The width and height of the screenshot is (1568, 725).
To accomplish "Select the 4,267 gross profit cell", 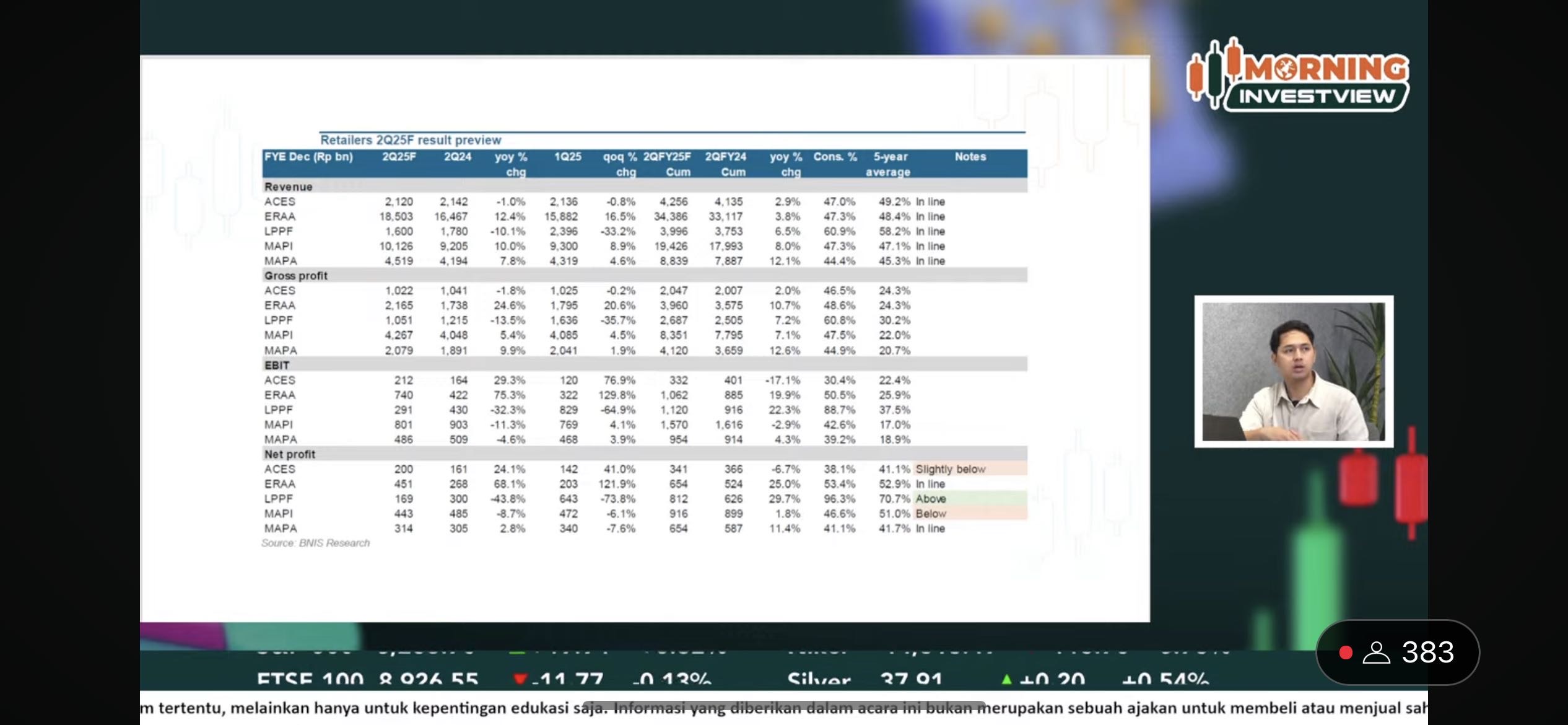I will (x=399, y=335).
